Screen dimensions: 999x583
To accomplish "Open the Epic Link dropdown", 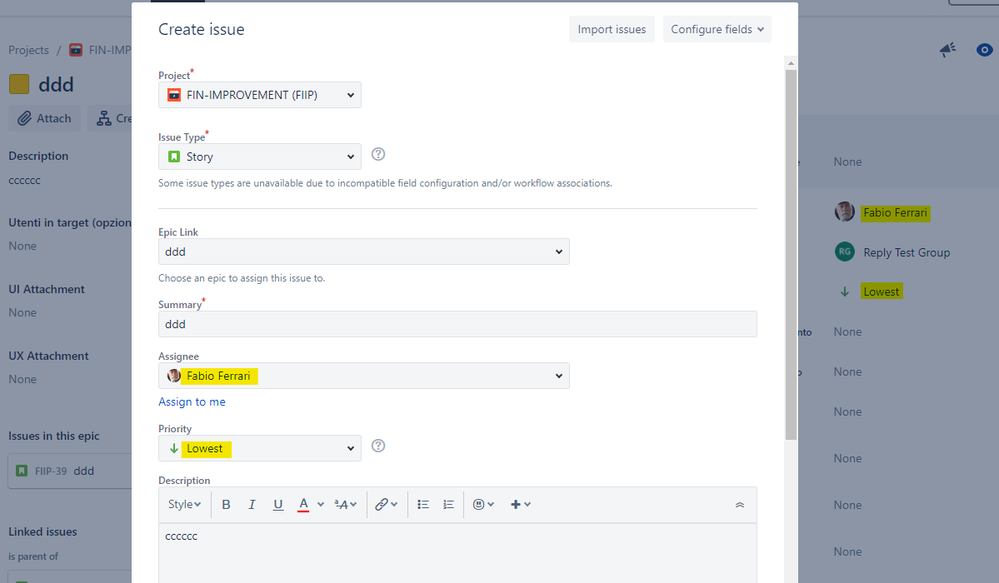I will (x=364, y=252).
